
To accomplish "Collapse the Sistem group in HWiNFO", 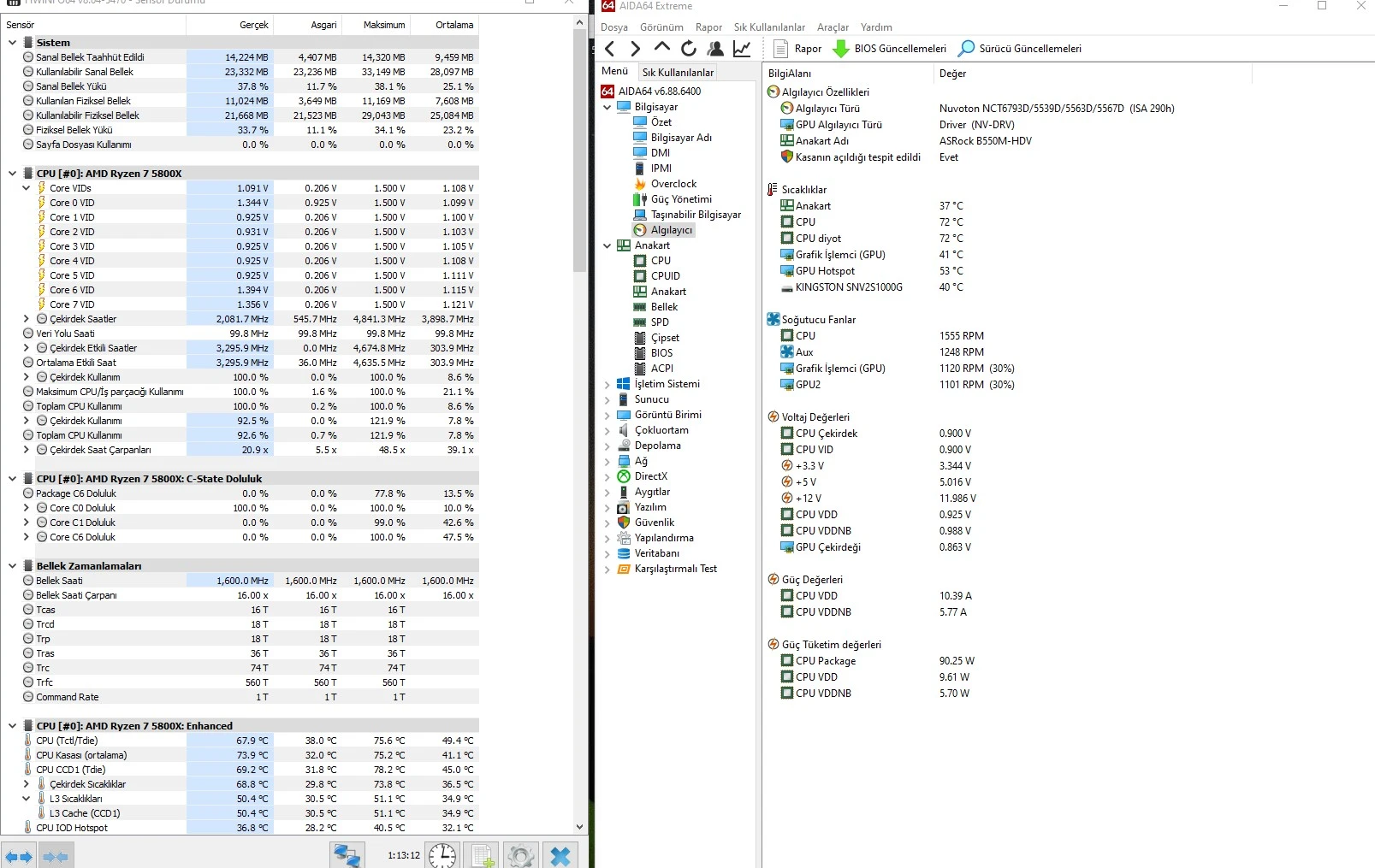I will coord(12,43).
